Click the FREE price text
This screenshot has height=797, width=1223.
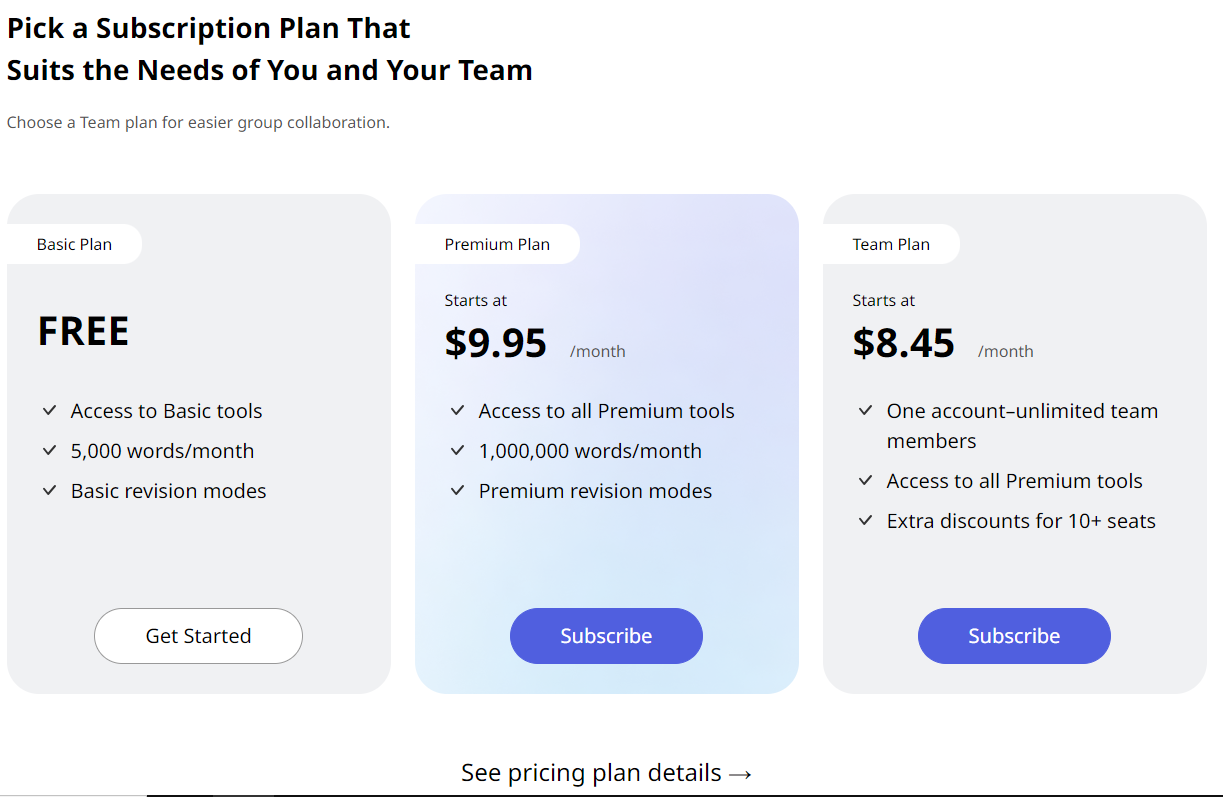(x=83, y=331)
